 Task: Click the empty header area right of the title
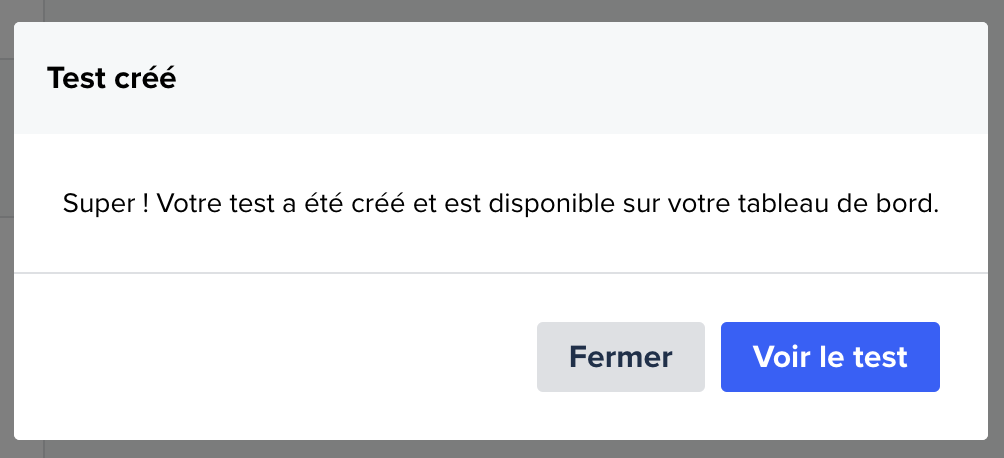tap(600, 78)
